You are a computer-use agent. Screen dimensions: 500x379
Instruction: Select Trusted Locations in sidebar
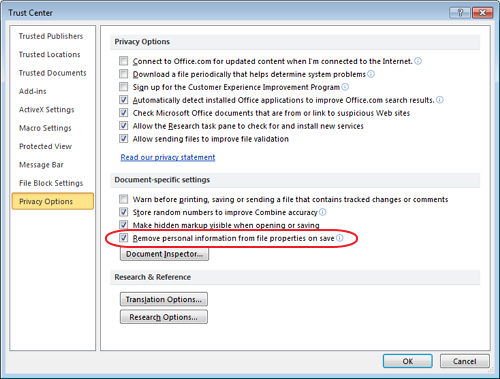coord(50,54)
